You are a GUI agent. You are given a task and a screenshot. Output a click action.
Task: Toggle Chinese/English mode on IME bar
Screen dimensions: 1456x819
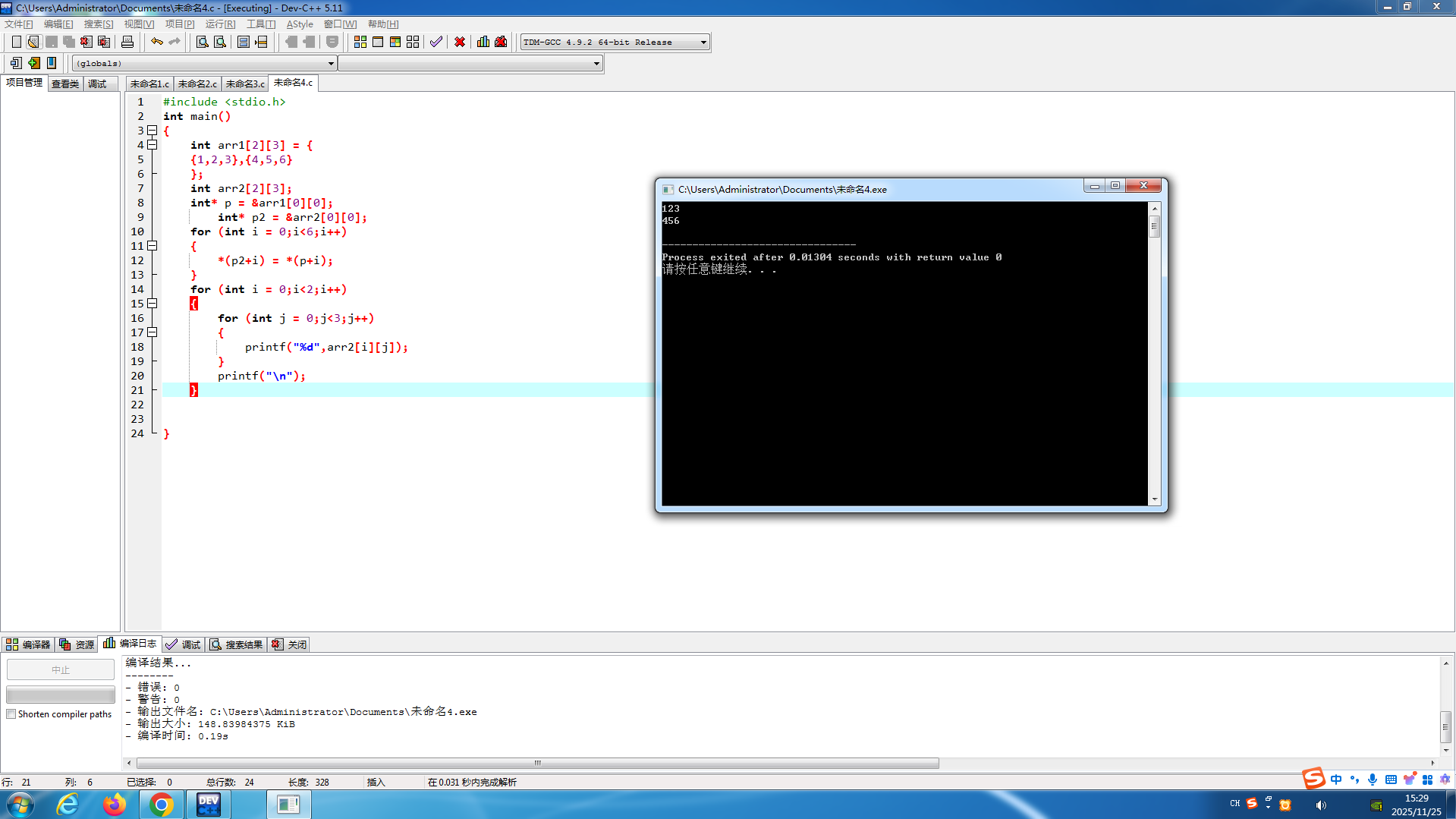(1336, 780)
